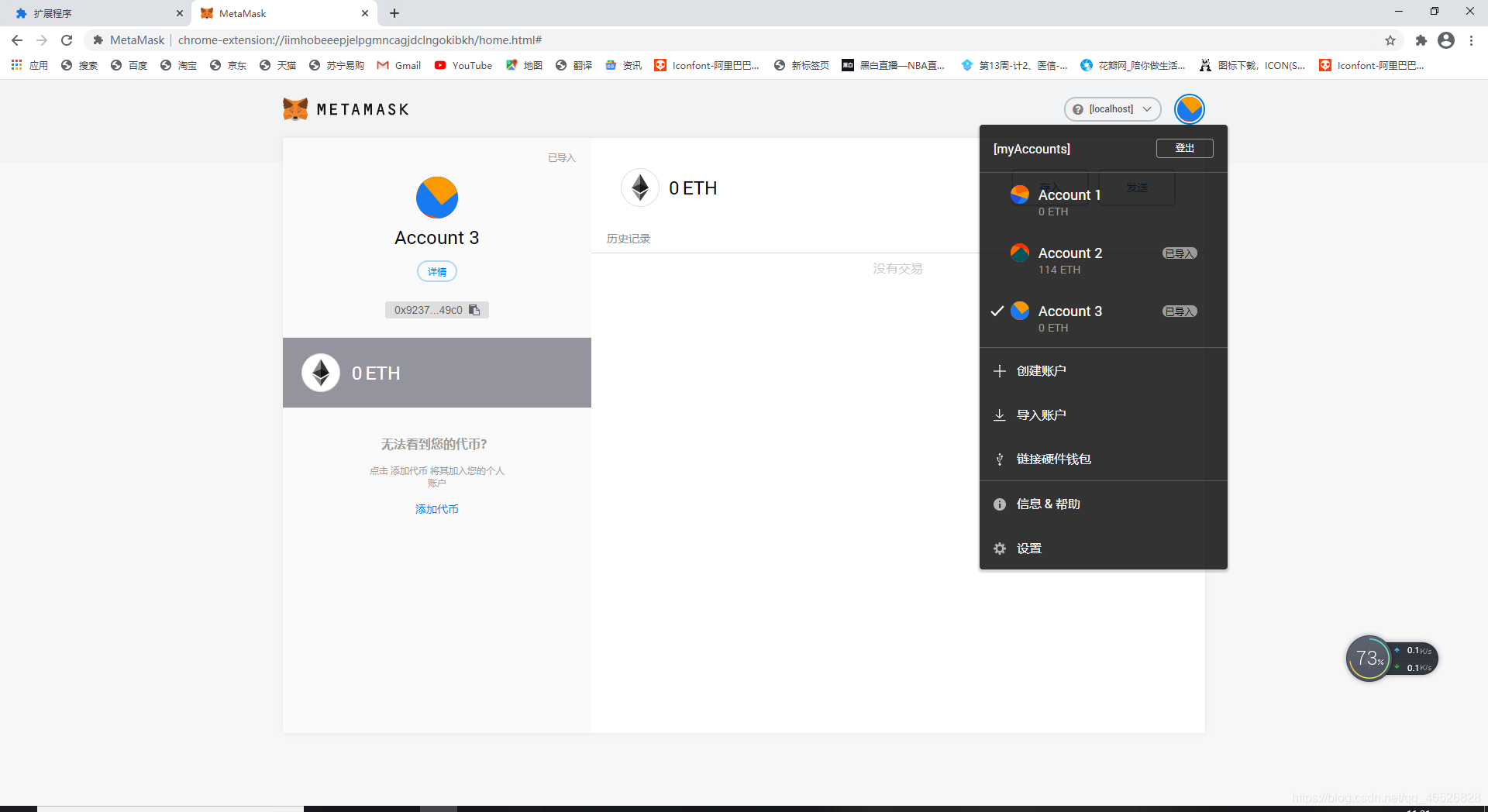Open the 第13周-计2 bookmark
The height and width of the screenshot is (812, 1488).
tap(1014, 65)
